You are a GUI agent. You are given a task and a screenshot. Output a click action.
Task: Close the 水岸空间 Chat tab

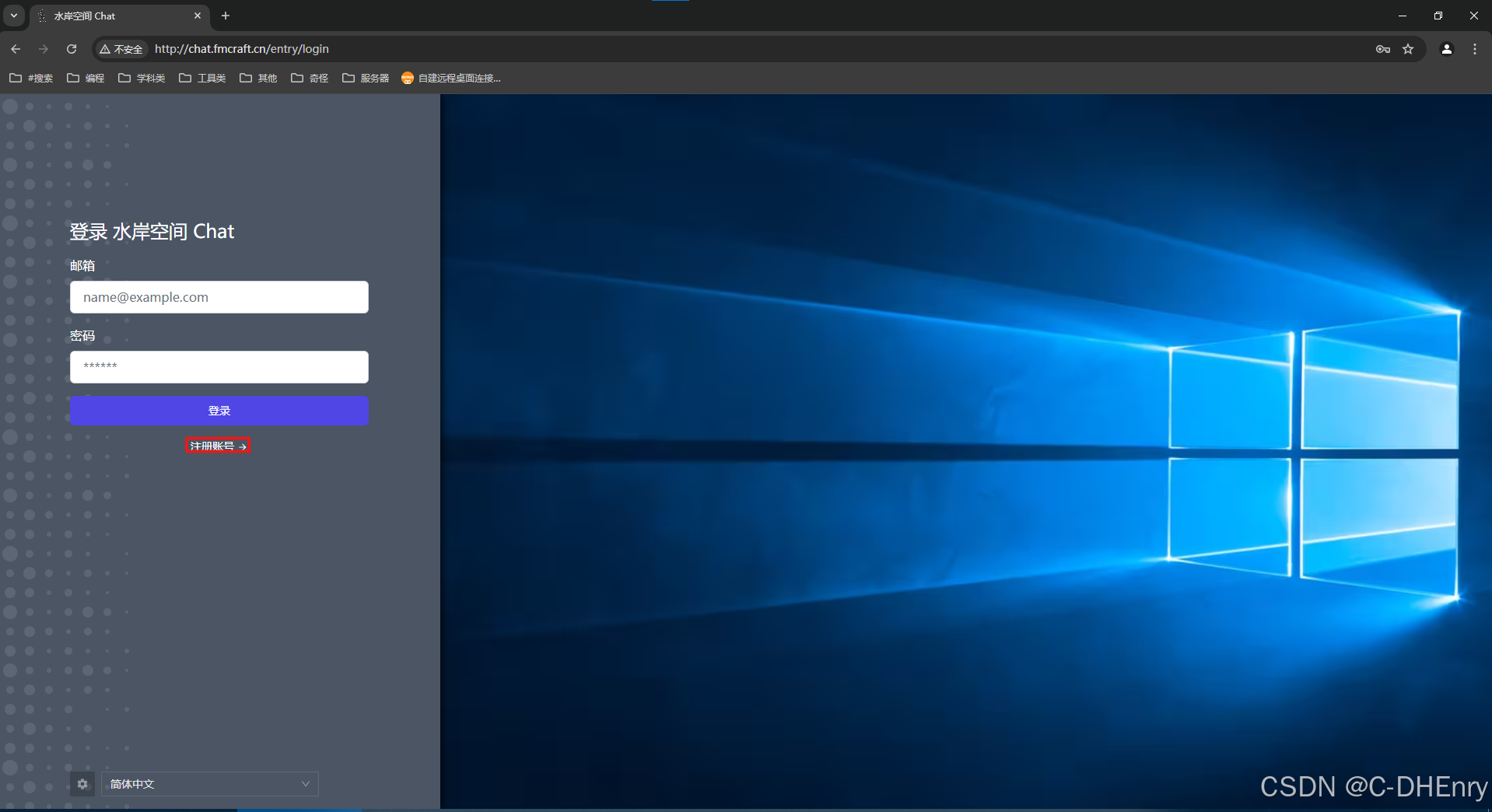click(x=198, y=16)
